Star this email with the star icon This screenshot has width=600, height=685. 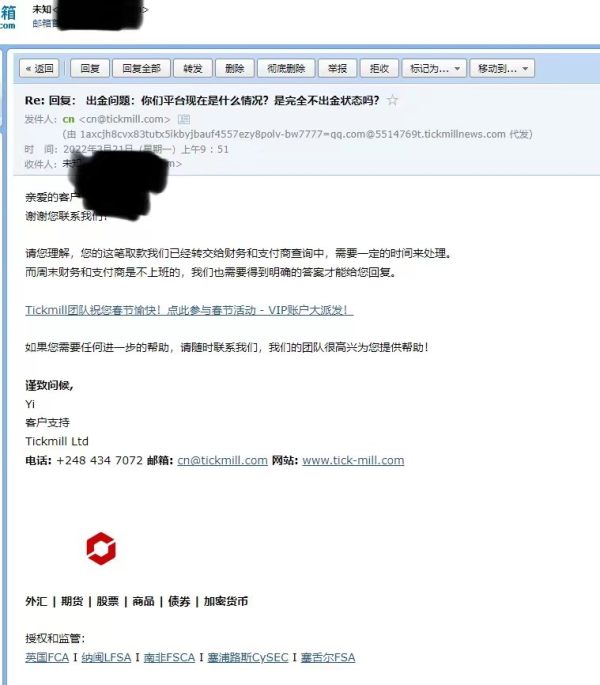pos(392,100)
